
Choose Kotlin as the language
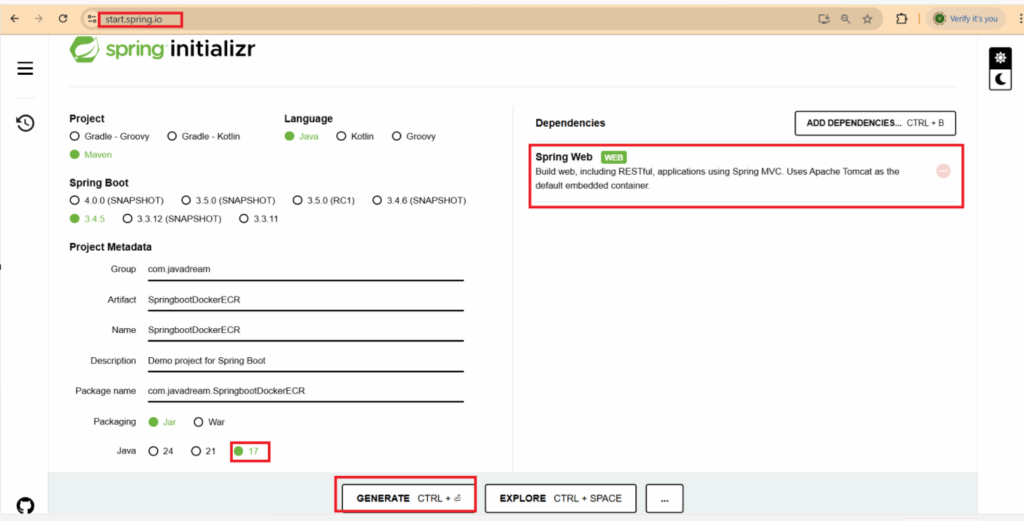click(x=355, y=136)
